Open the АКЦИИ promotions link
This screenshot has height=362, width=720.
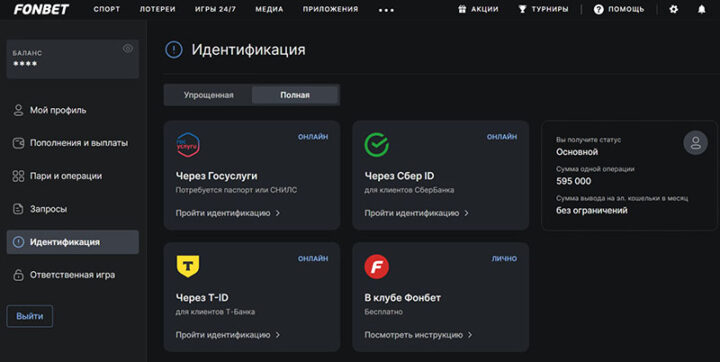tap(484, 9)
